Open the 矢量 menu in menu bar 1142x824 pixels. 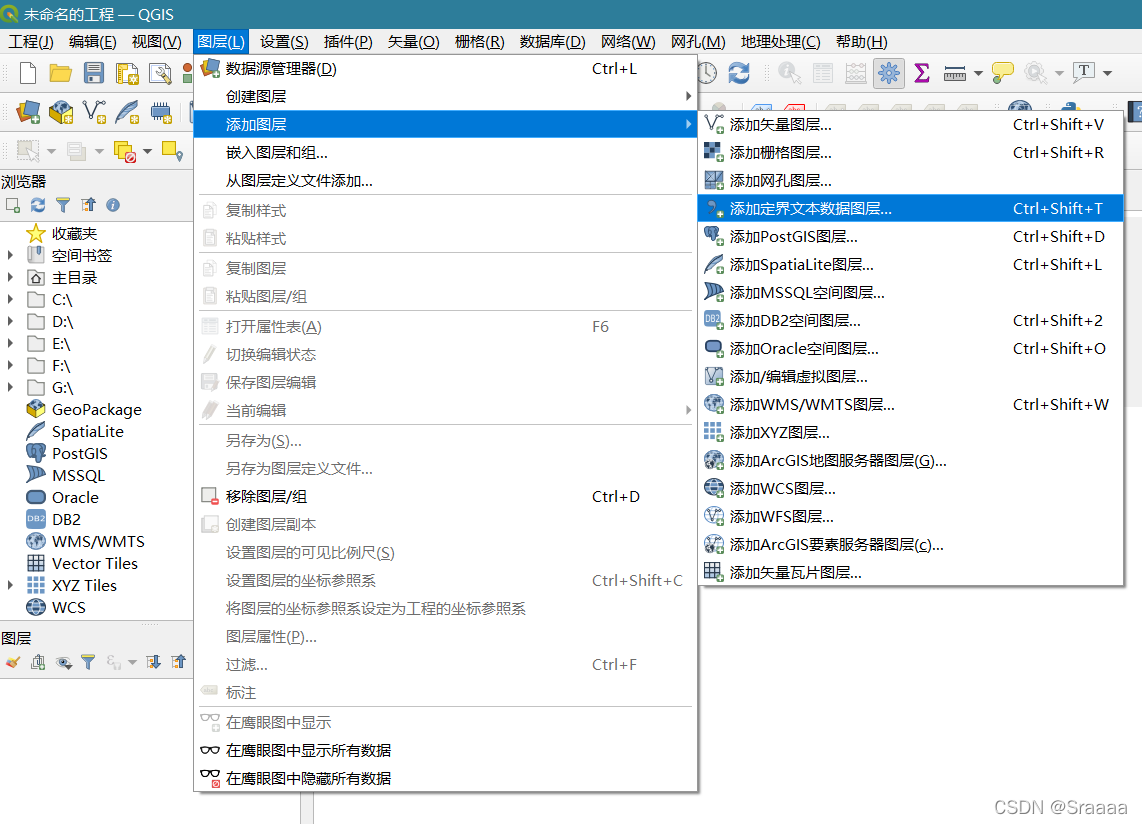pyautogui.click(x=413, y=42)
